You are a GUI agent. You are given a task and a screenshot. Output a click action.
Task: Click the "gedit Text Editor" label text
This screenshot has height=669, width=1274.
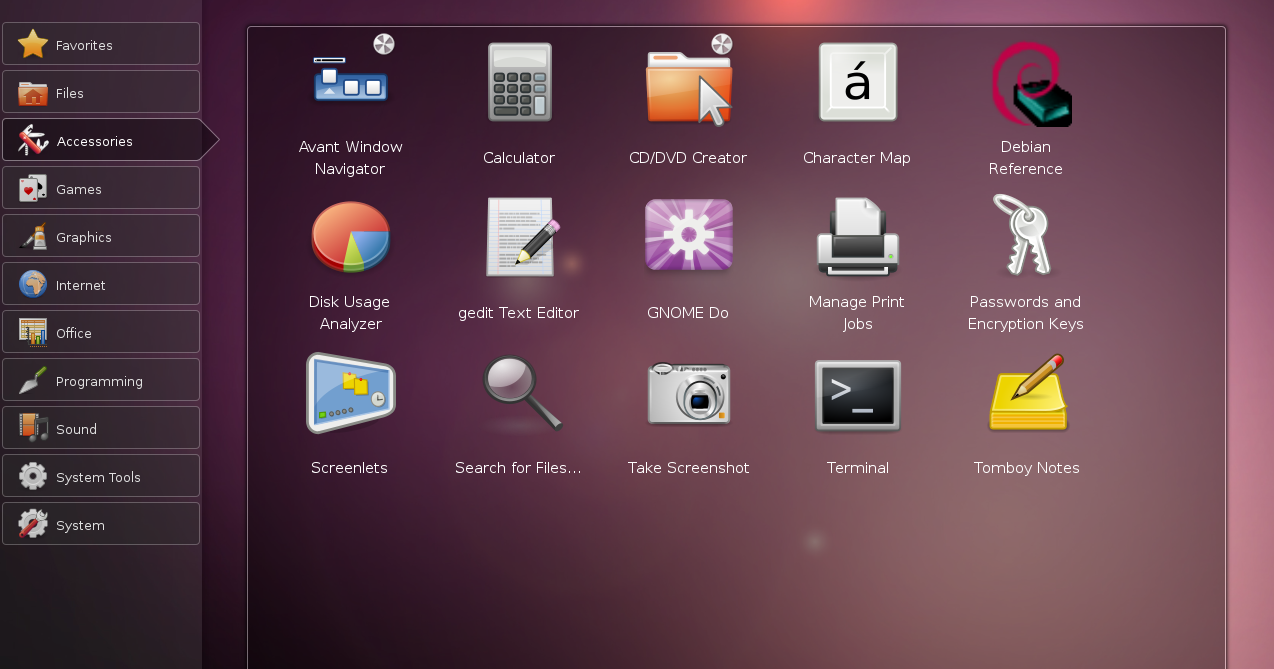519,313
